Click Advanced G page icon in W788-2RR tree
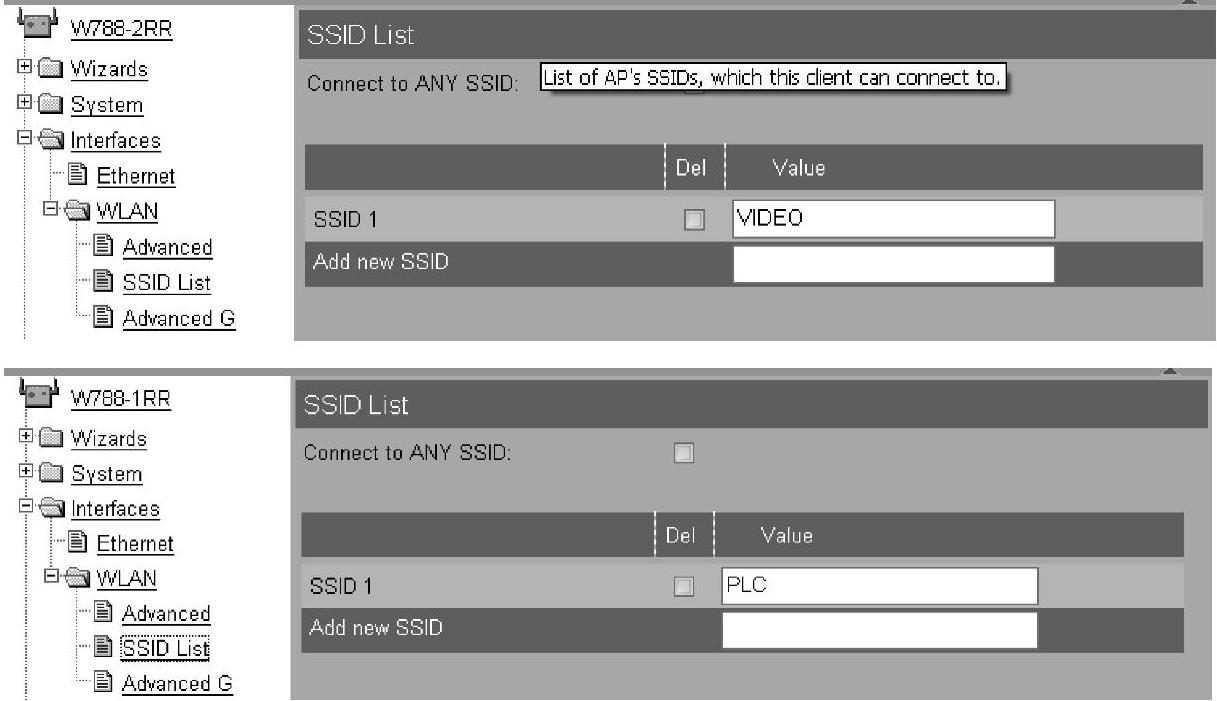1217x701 pixels. pyautogui.click(x=104, y=318)
